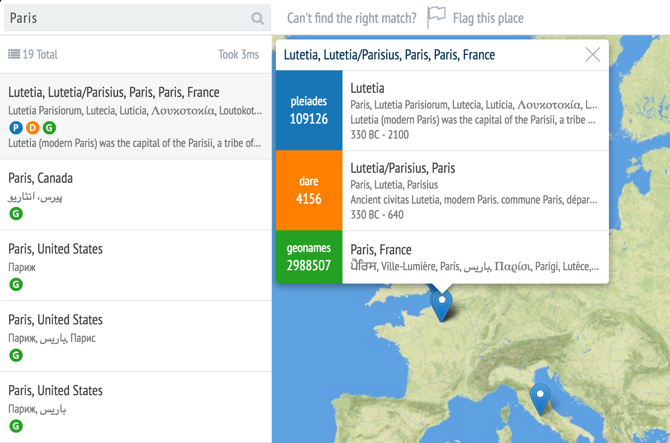Close the Lutetia popup with the X

(592, 55)
